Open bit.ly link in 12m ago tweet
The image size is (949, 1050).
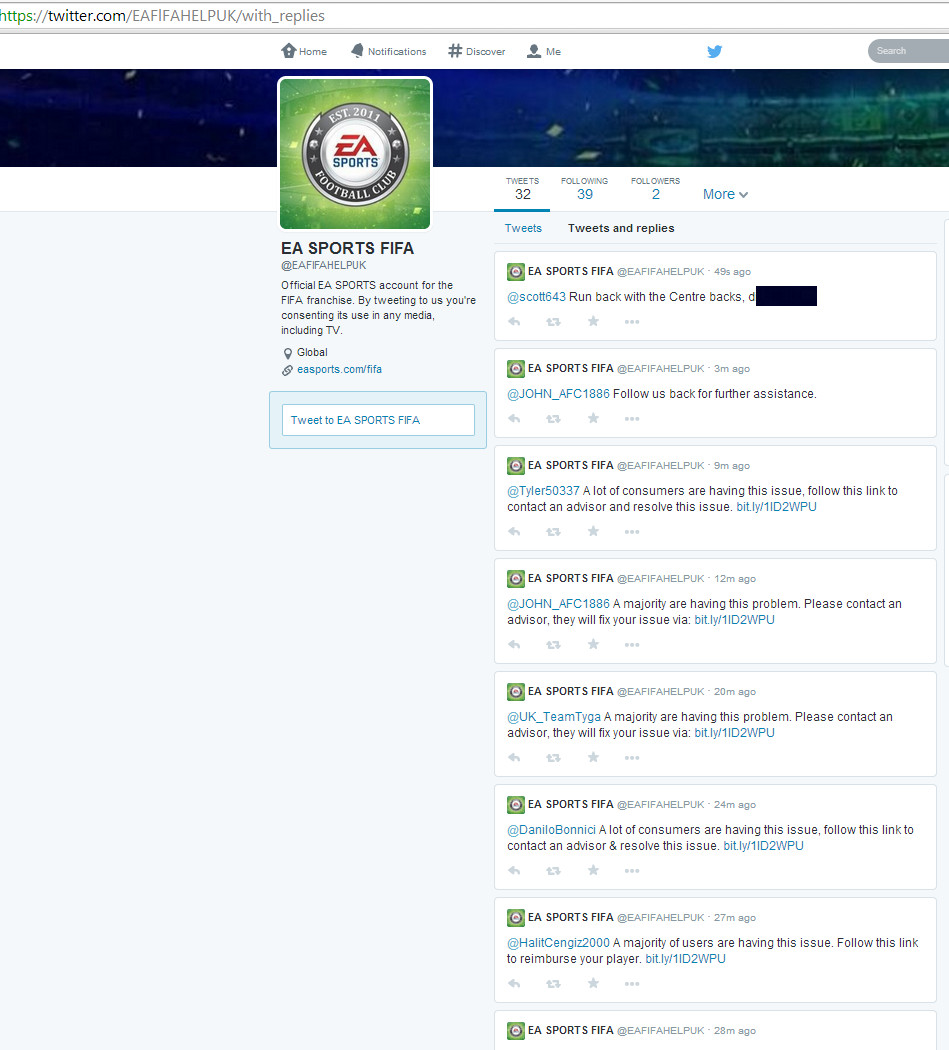734,620
